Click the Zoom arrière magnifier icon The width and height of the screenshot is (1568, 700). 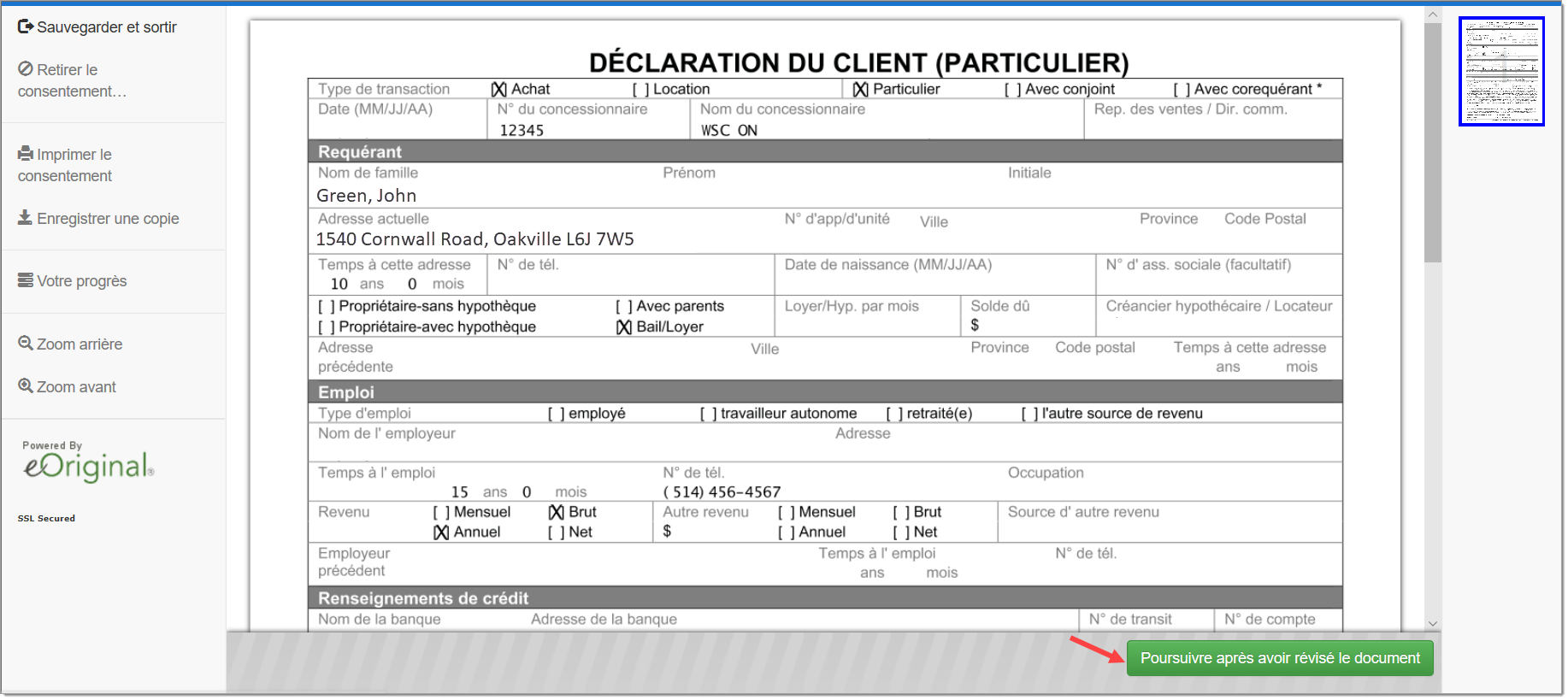coord(26,344)
